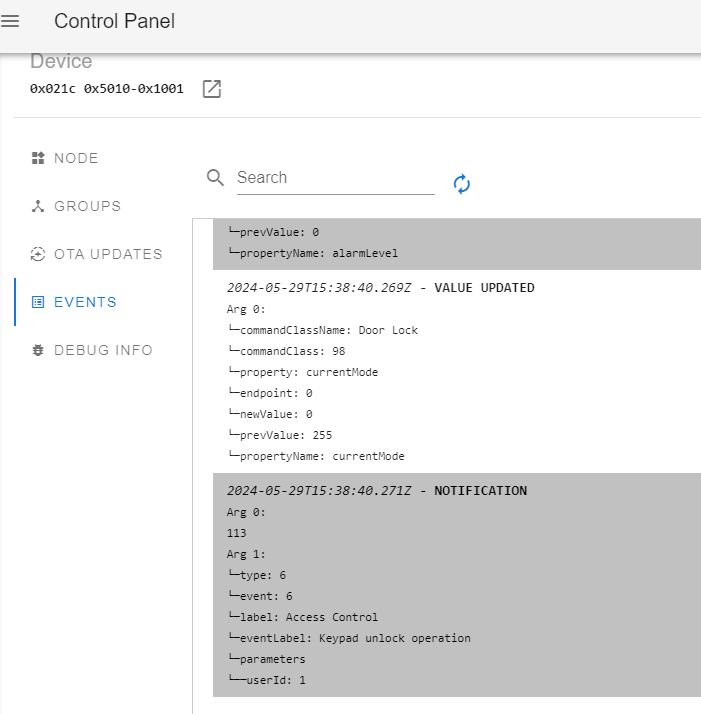Click 'endpoint: 0' line
Viewport: 701px width, 714px height.
click(270, 393)
